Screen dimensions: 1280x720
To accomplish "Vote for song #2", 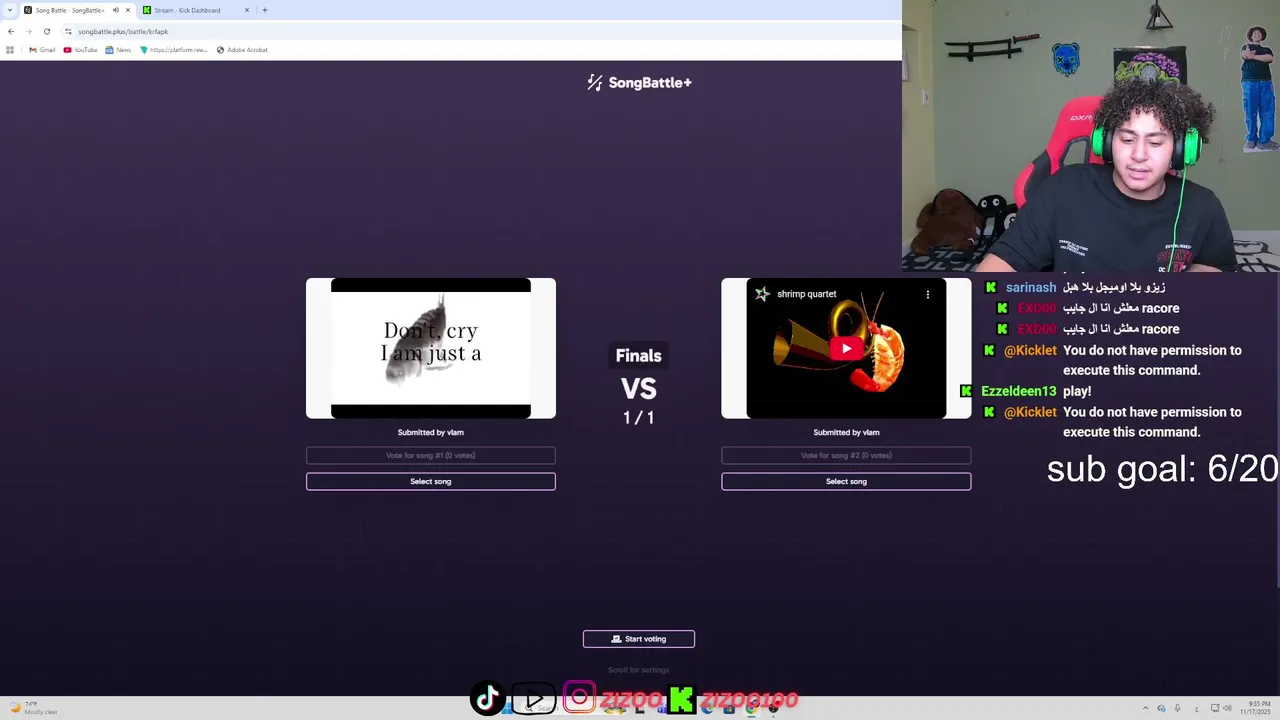I will (x=846, y=455).
